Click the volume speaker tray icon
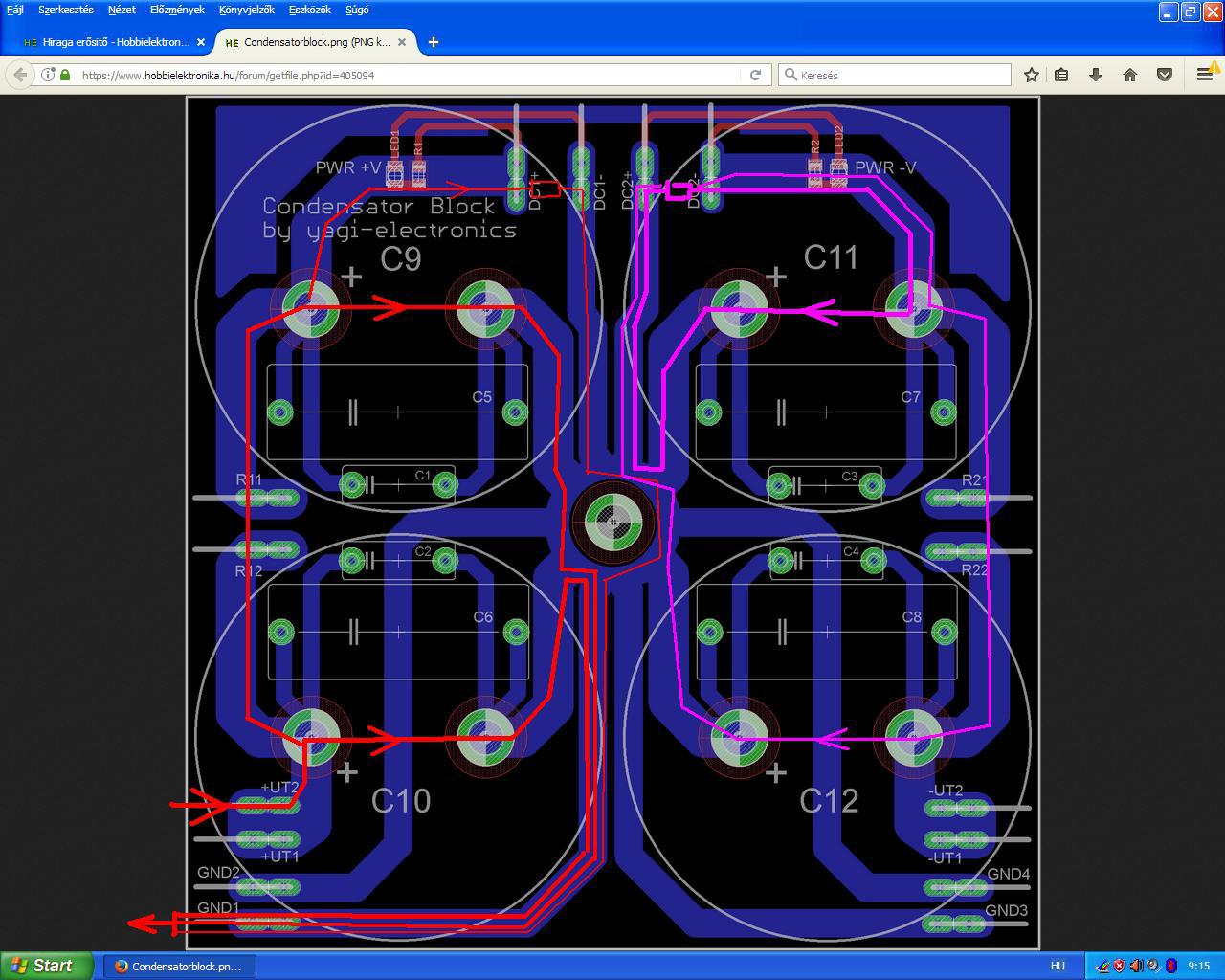The image size is (1225, 980). coord(1136,966)
